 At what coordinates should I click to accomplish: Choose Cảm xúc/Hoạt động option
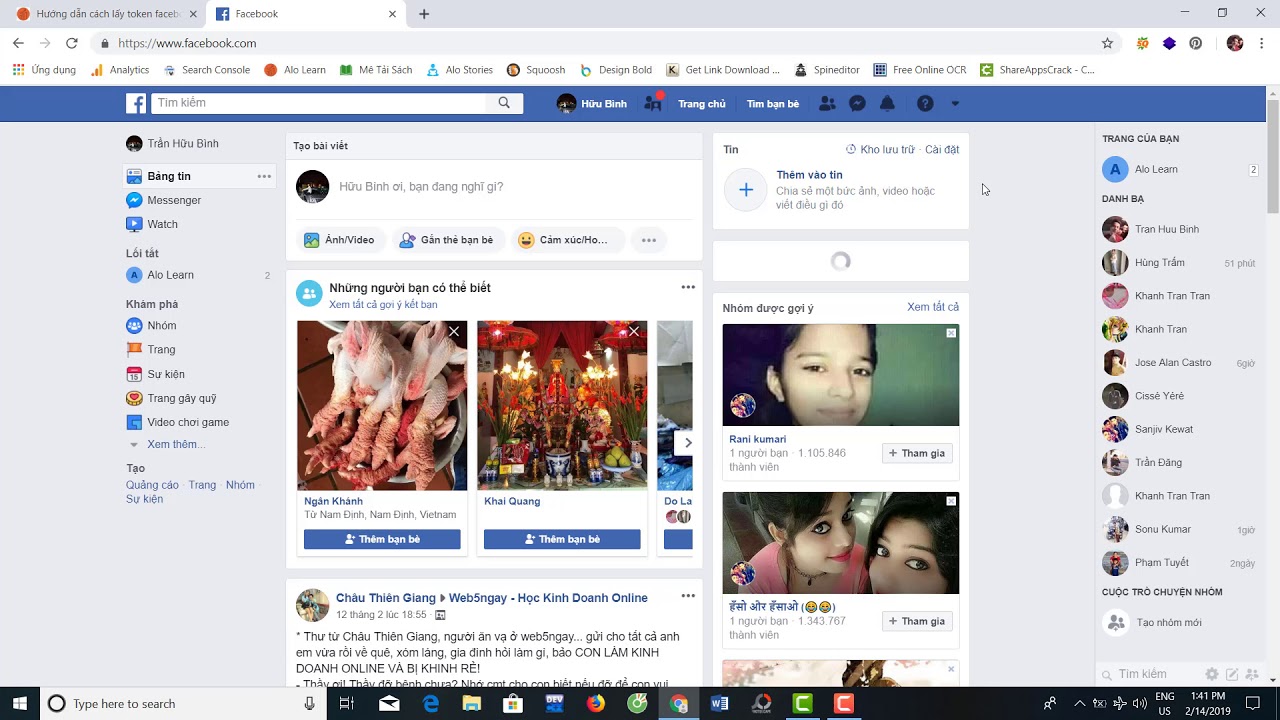point(566,240)
